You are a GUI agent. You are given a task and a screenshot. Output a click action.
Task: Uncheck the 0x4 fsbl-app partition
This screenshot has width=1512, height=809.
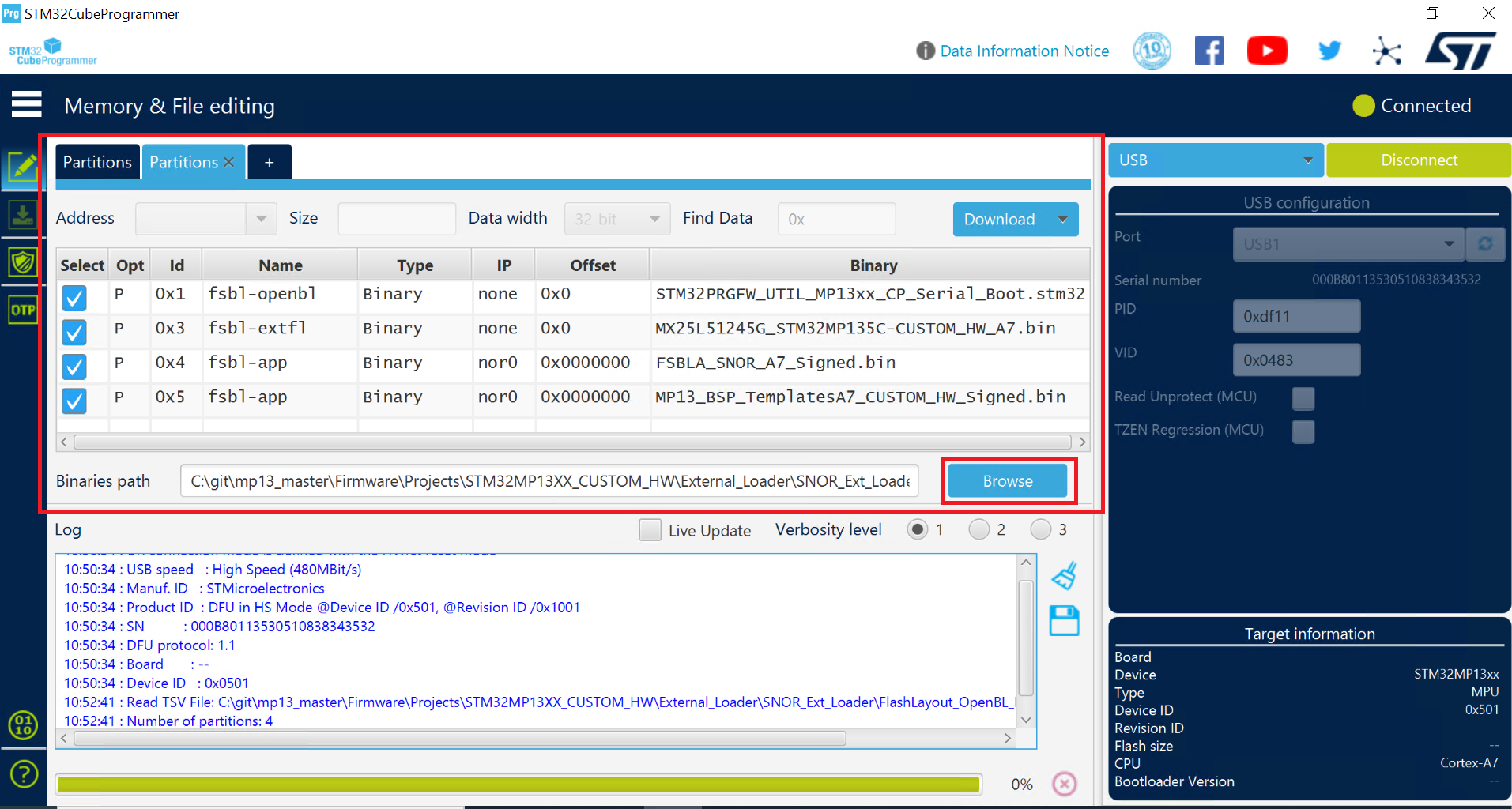[74, 367]
